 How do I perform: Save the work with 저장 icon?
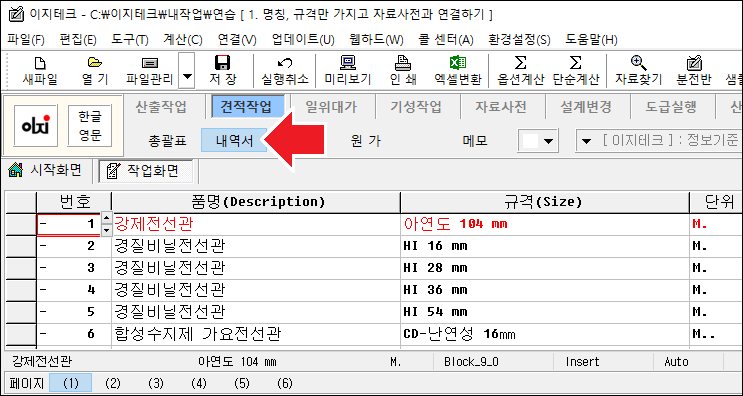point(223,71)
